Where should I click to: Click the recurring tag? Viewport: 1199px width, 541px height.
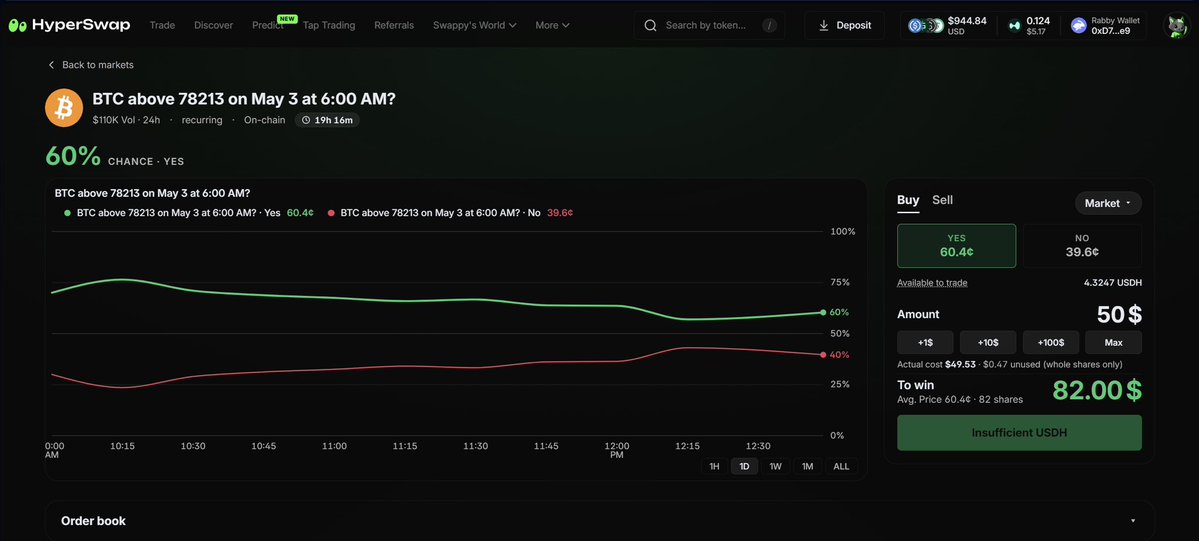[x=202, y=120]
